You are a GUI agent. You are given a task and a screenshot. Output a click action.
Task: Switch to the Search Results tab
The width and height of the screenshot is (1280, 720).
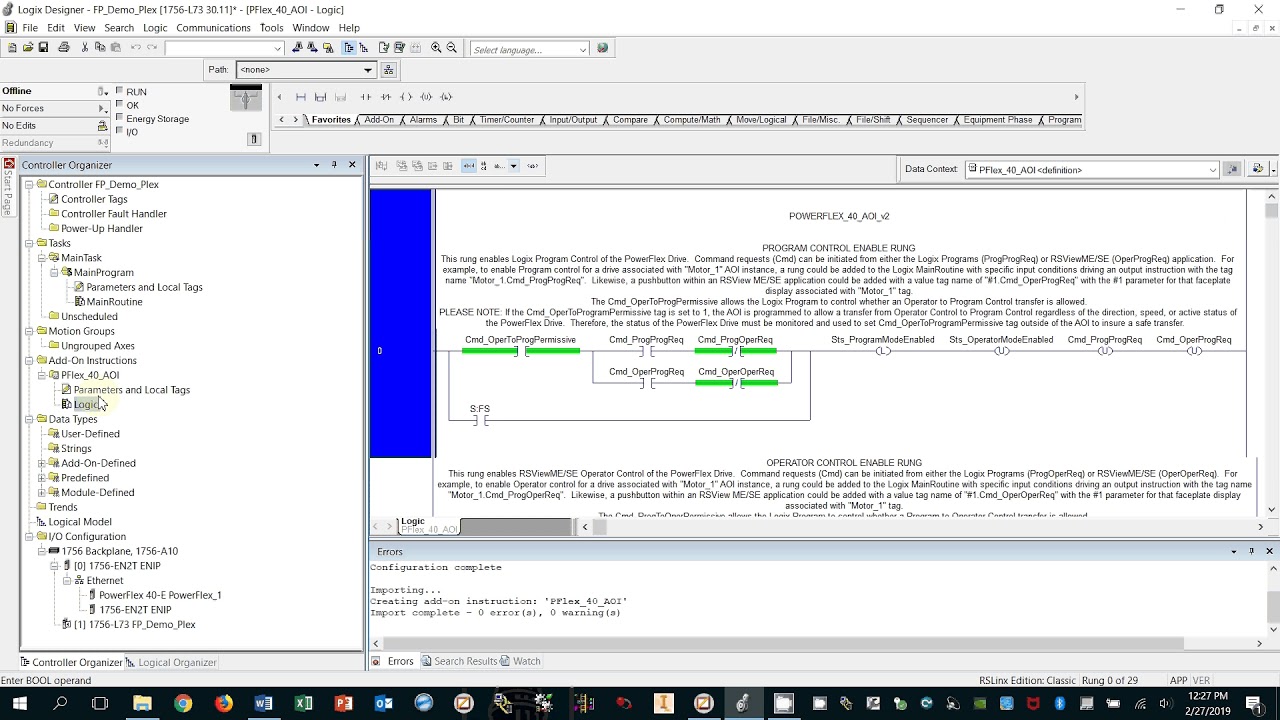pyautogui.click(x=459, y=661)
